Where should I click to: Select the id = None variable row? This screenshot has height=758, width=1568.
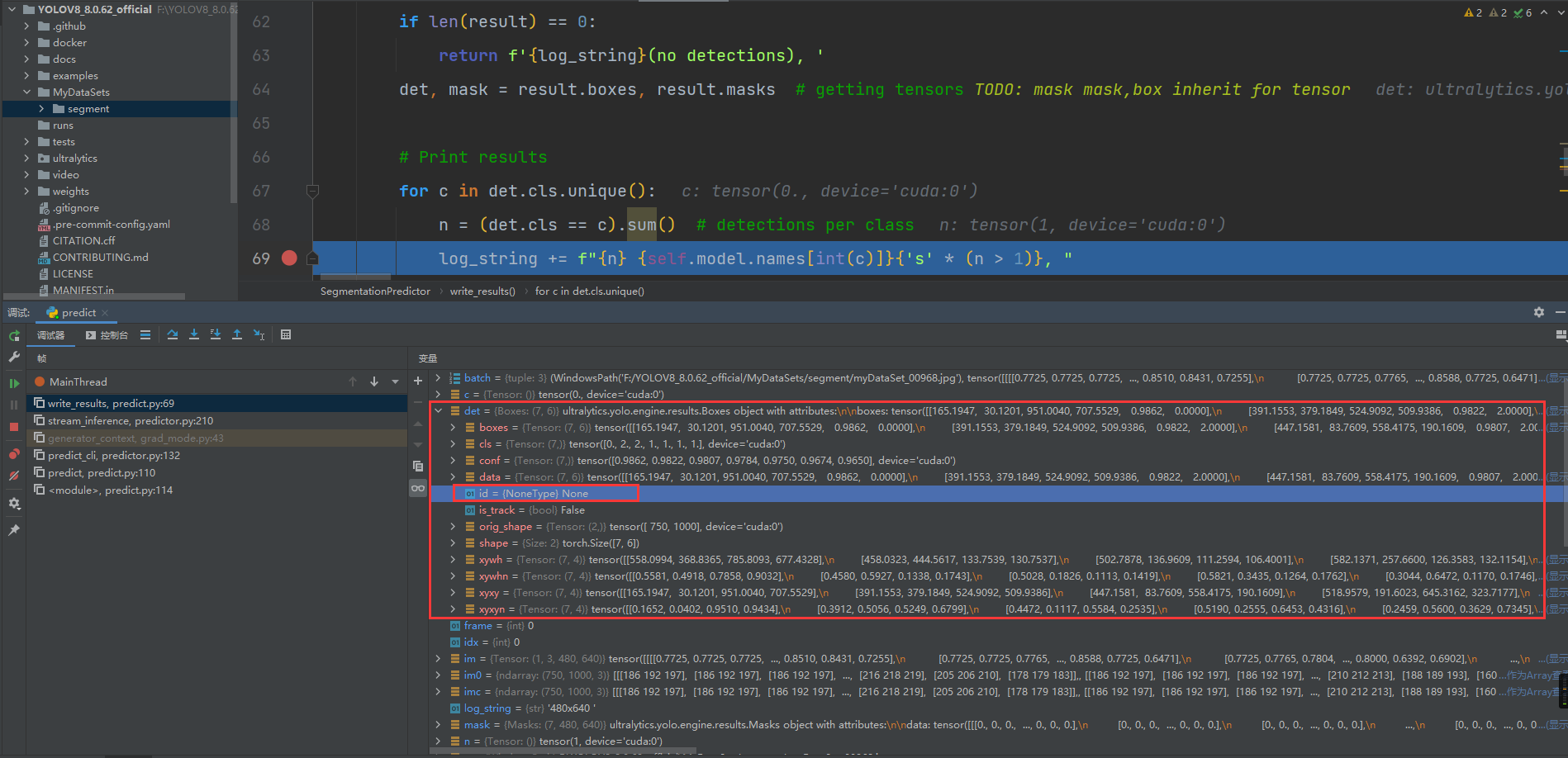pos(545,493)
